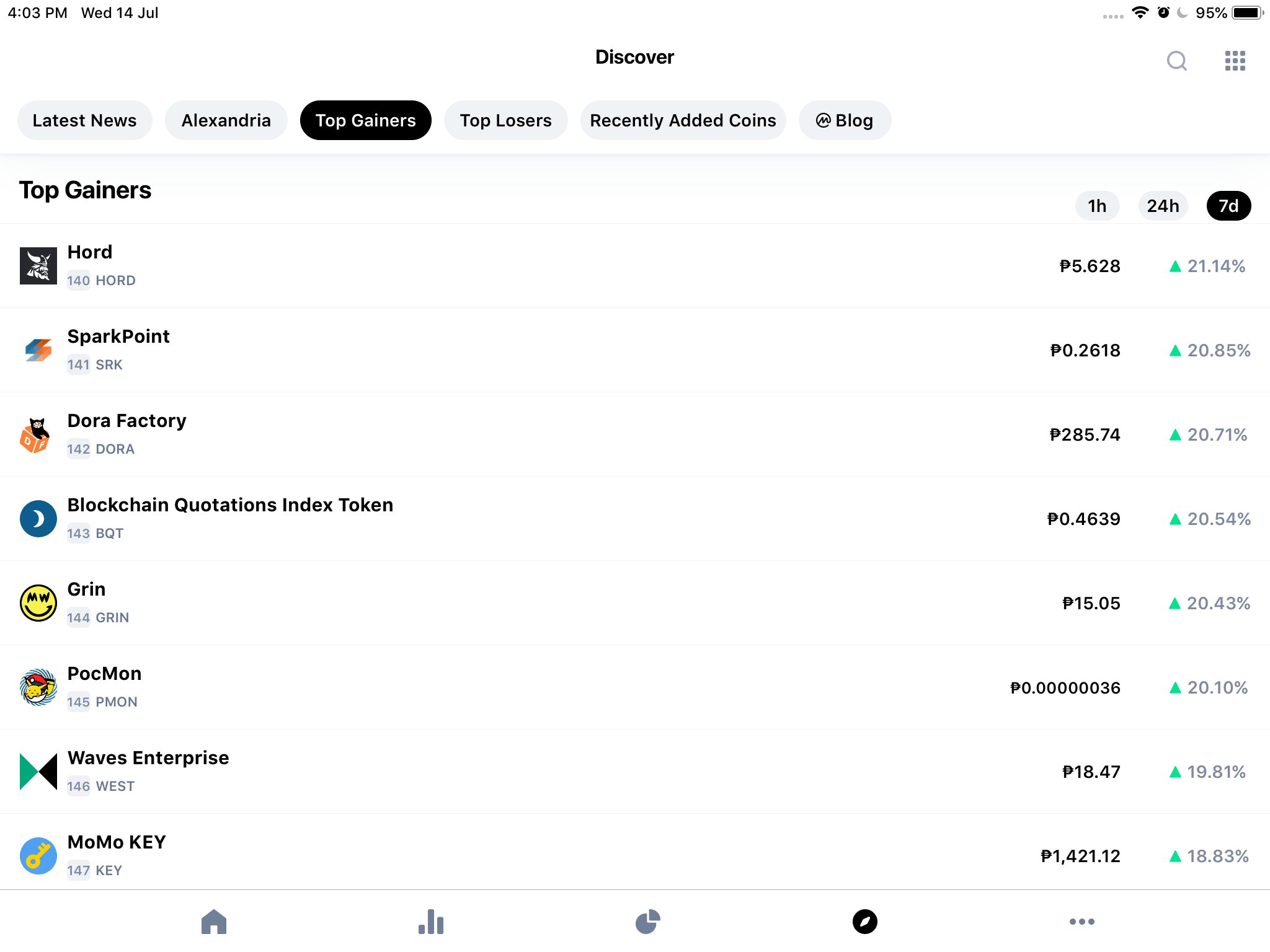The height and width of the screenshot is (952, 1270).
Task: Open the Hord coin name
Action: point(90,252)
